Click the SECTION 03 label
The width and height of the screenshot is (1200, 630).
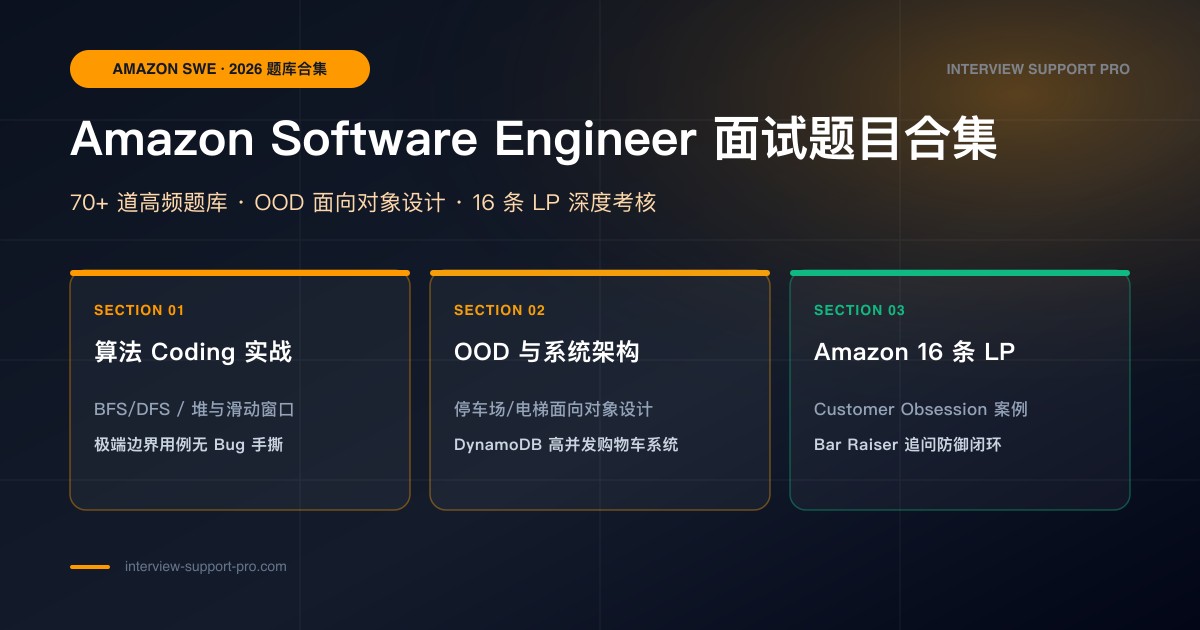(859, 310)
